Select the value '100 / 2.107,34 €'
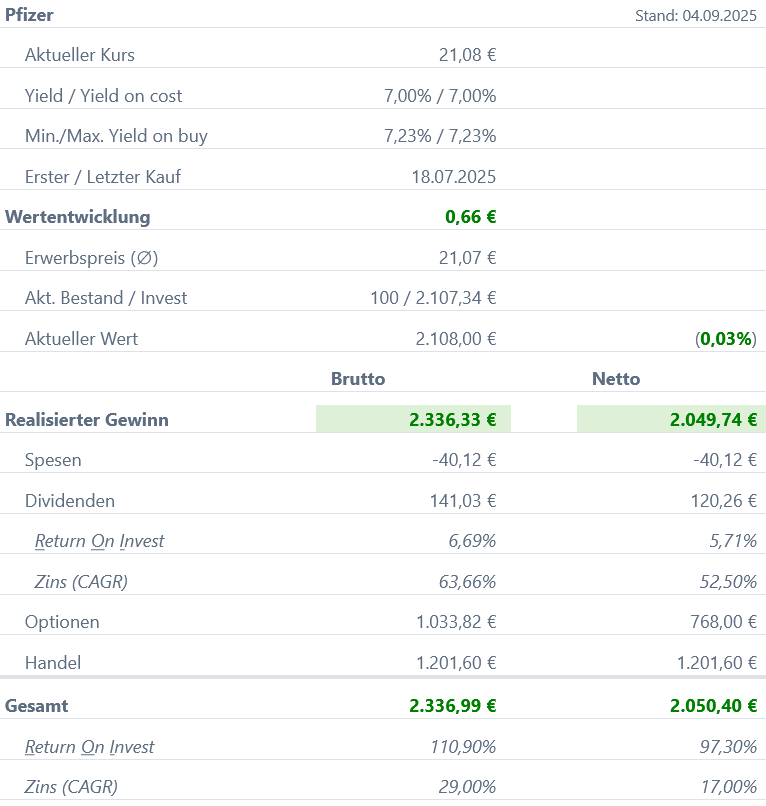The image size is (766, 806). 433,298
